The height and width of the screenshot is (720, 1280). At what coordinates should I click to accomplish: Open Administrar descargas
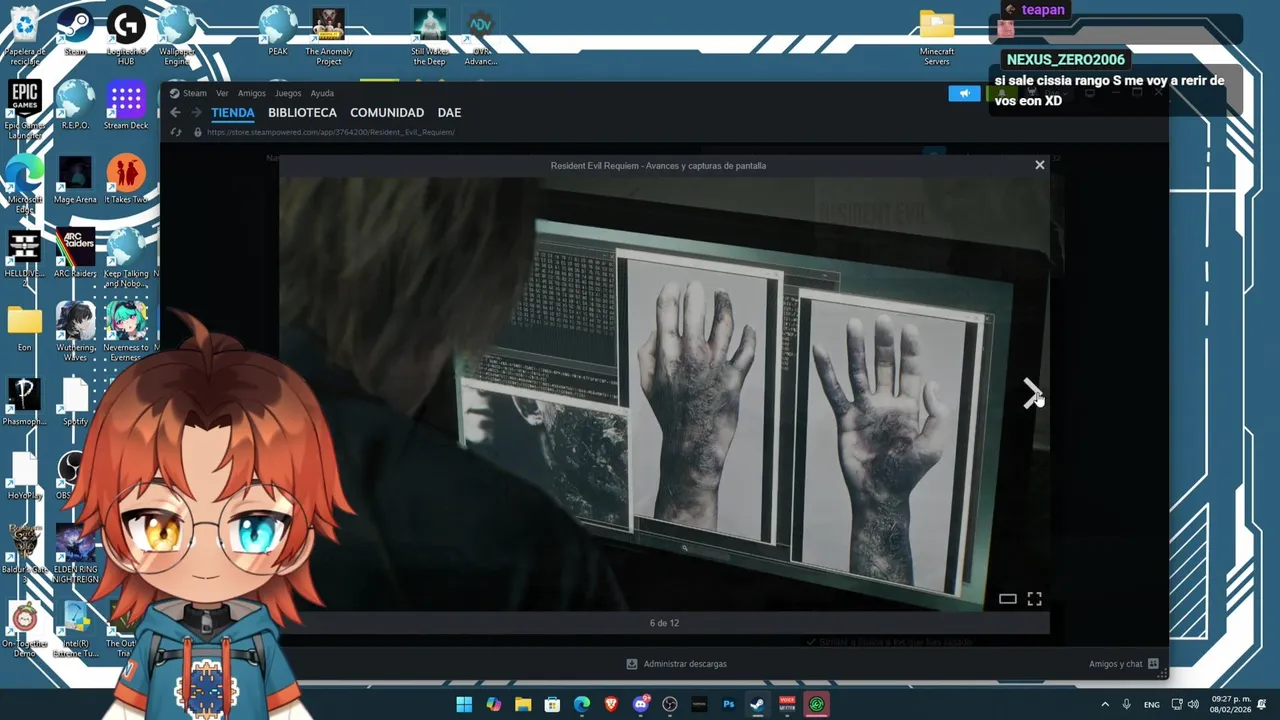[x=676, y=664]
